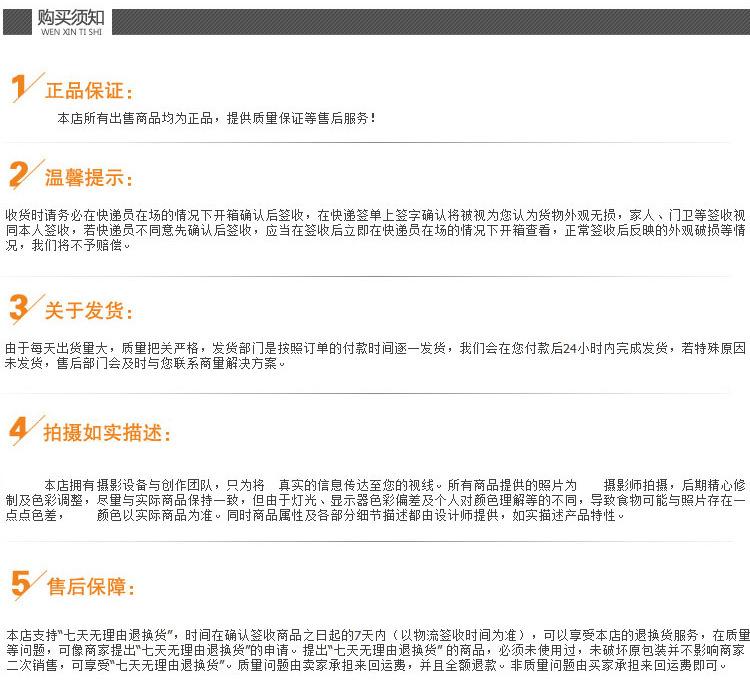Open the 正品保证 section heading
This screenshot has height=686, width=750.
point(88,91)
